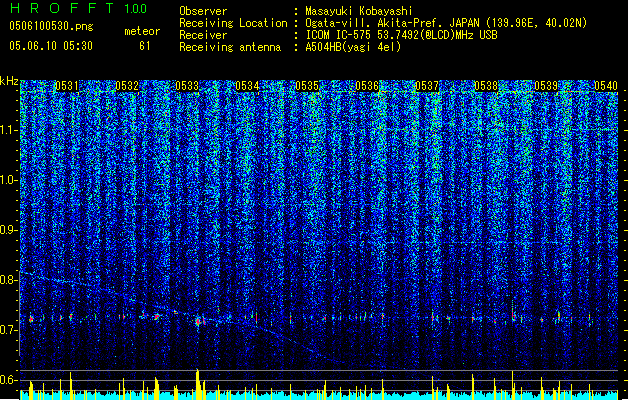Image resolution: width=629 pixels, height=400 pixels.
Task: Click the date stamp 05.06.10 05:30
Action: 50,46
